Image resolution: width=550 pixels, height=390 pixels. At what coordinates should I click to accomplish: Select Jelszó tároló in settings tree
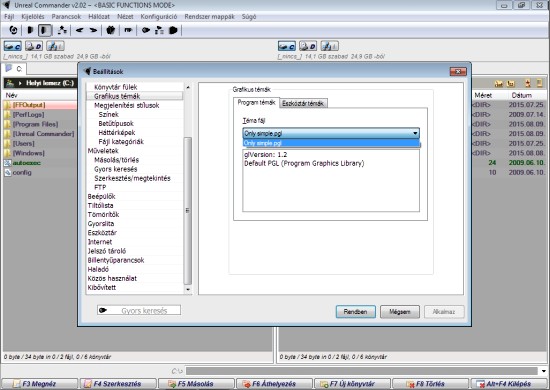coord(107,251)
